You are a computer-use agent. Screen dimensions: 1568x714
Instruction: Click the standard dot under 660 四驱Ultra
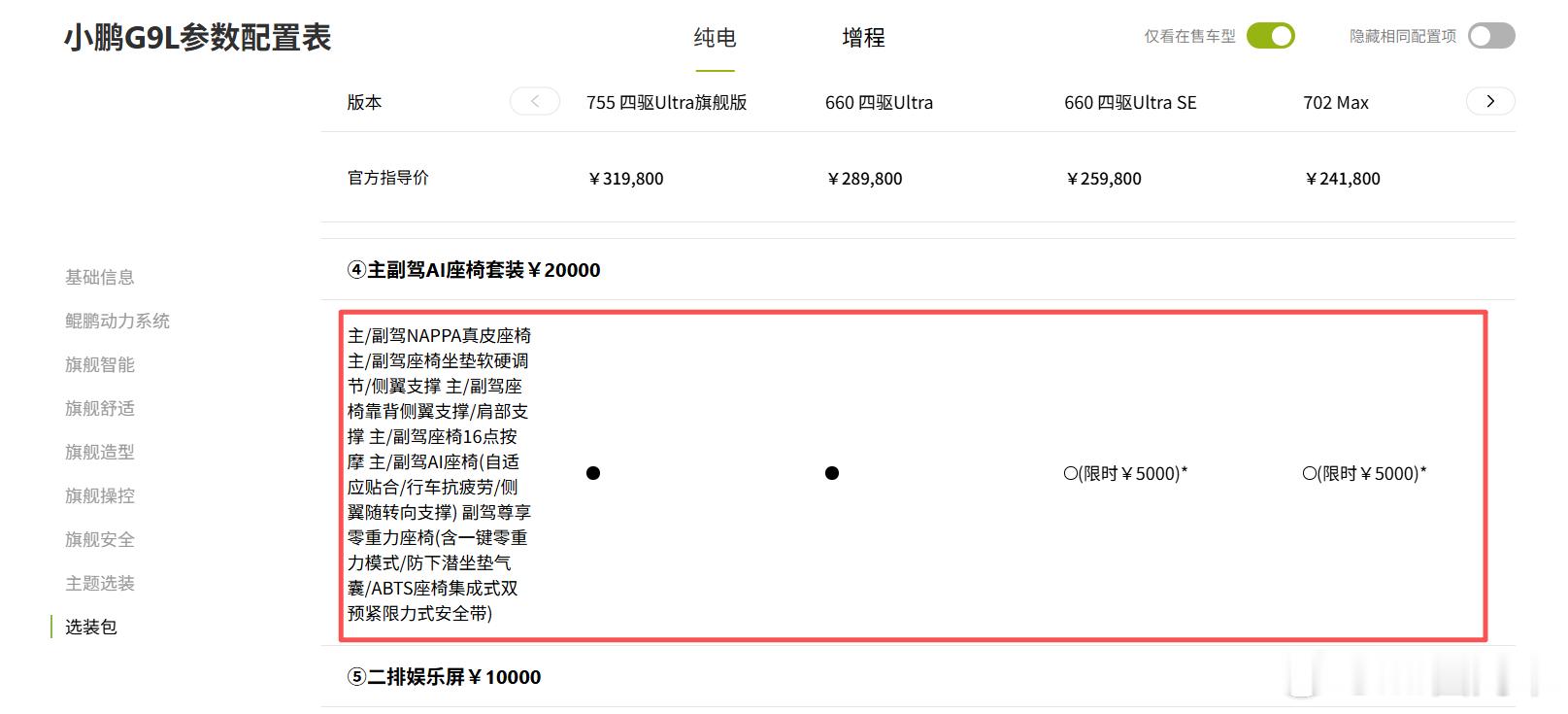point(832,473)
